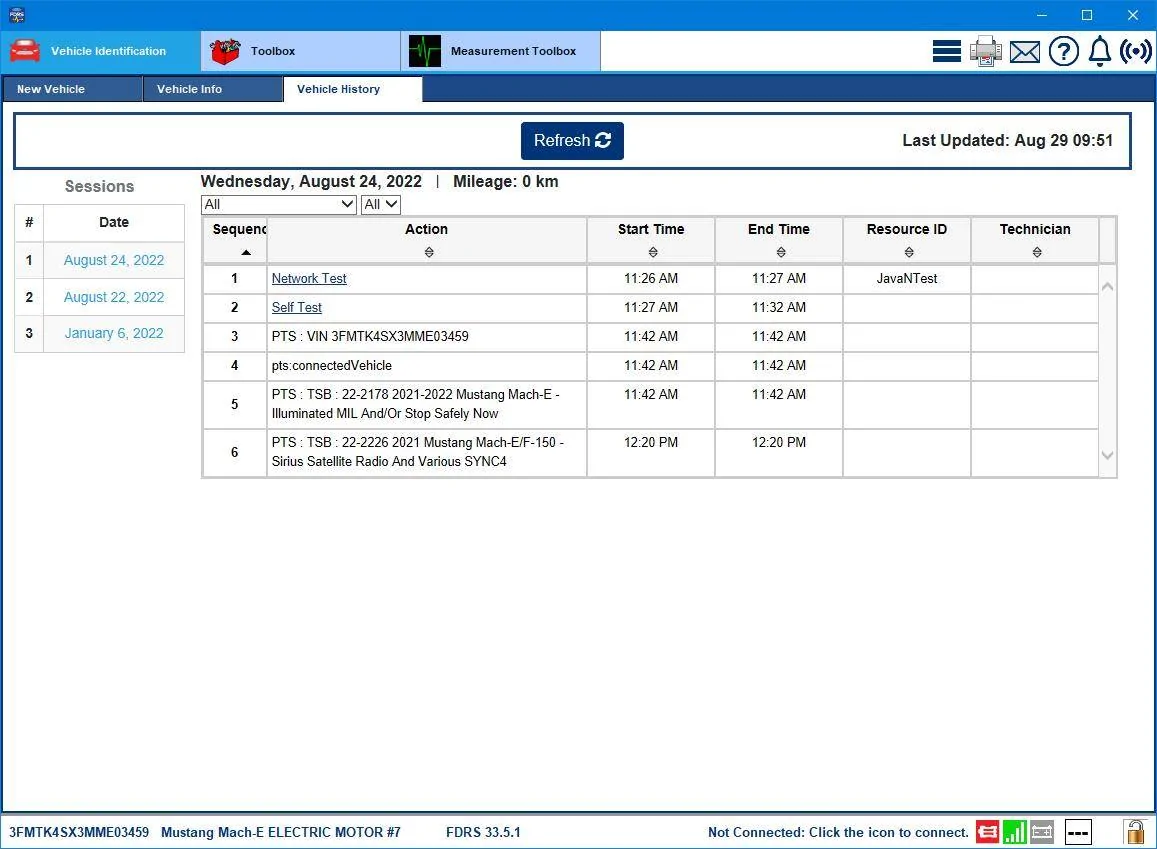The width and height of the screenshot is (1157, 849).
Task: Click the TSB 22-2226 Sirius Satellite row
Action: pyautogui.click(x=650, y=452)
